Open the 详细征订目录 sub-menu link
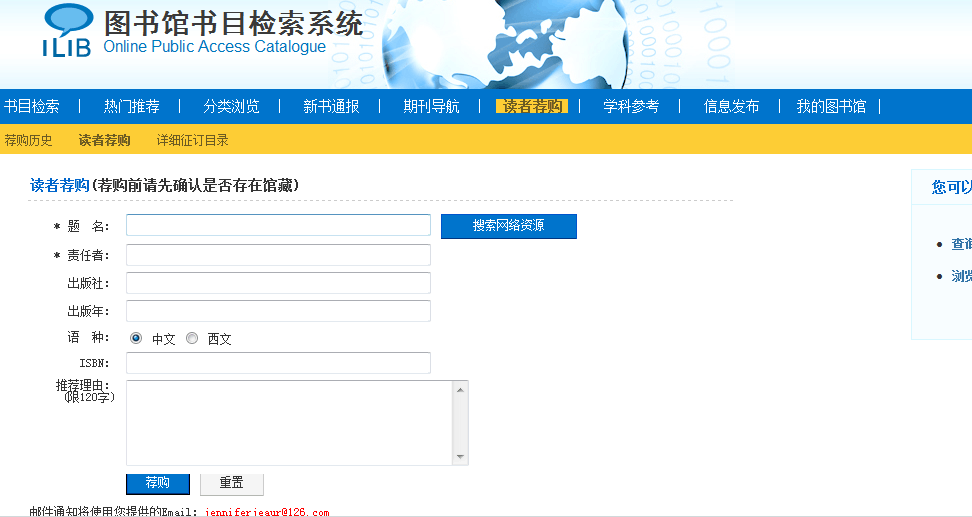 [x=192, y=140]
